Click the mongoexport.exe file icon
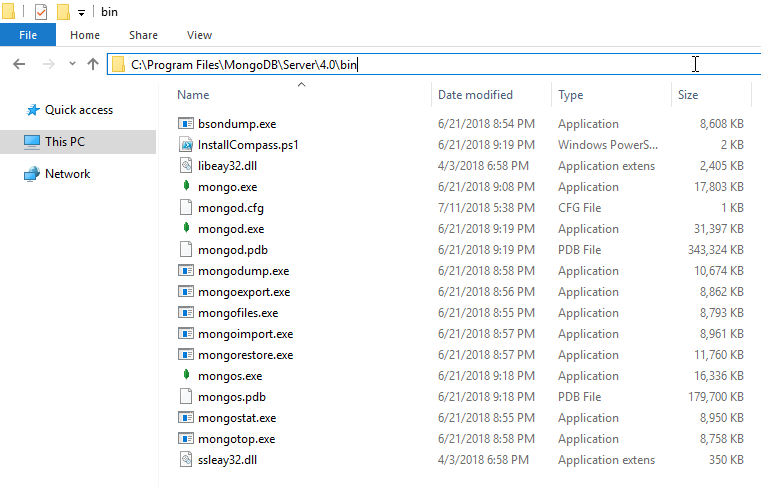Screen dimensions: 761x487 186,291
